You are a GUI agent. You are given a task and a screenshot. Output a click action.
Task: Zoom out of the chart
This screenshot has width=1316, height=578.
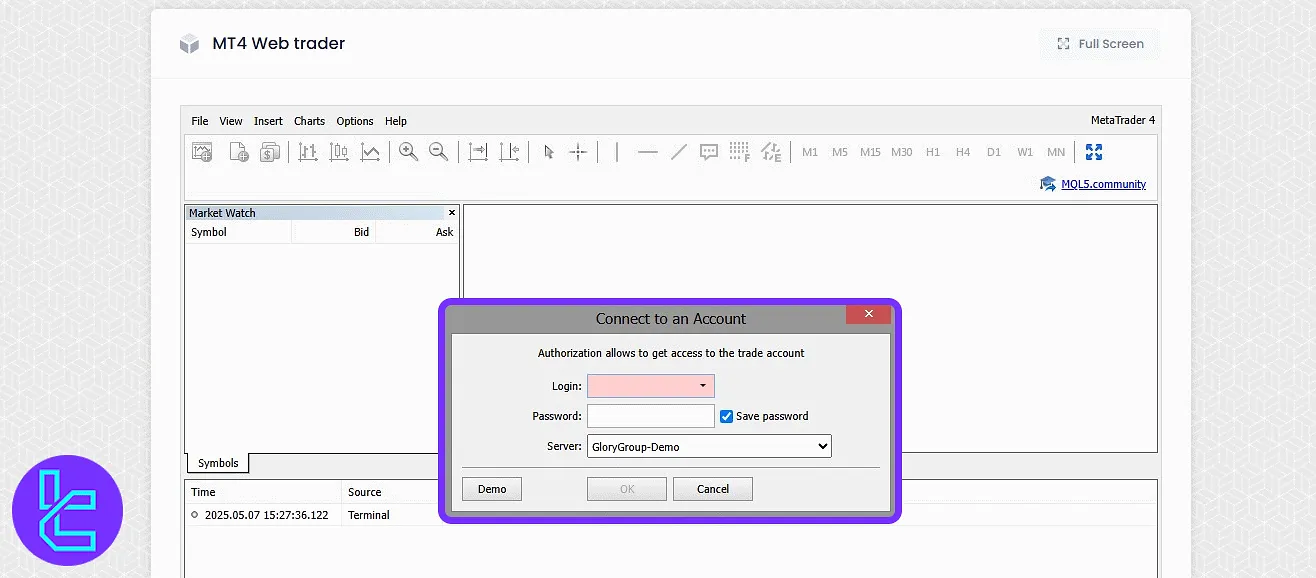(438, 152)
